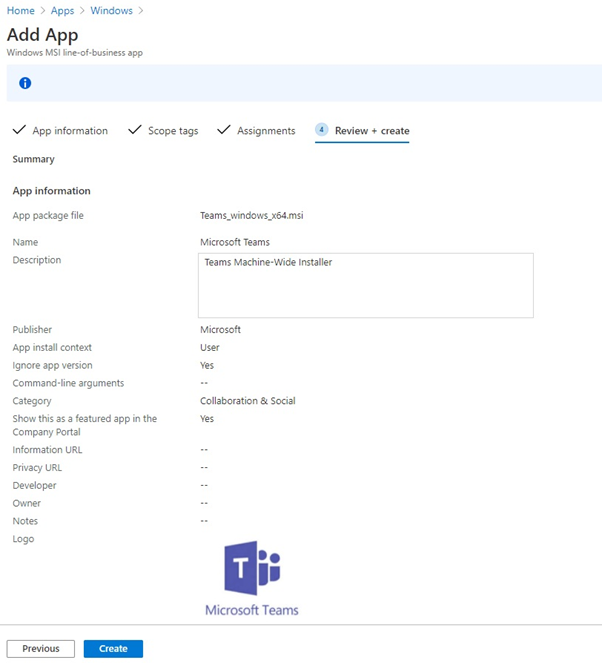Click the Owner label
This screenshot has height=663, width=602.
pyautogui.click(x=27, y=503)
